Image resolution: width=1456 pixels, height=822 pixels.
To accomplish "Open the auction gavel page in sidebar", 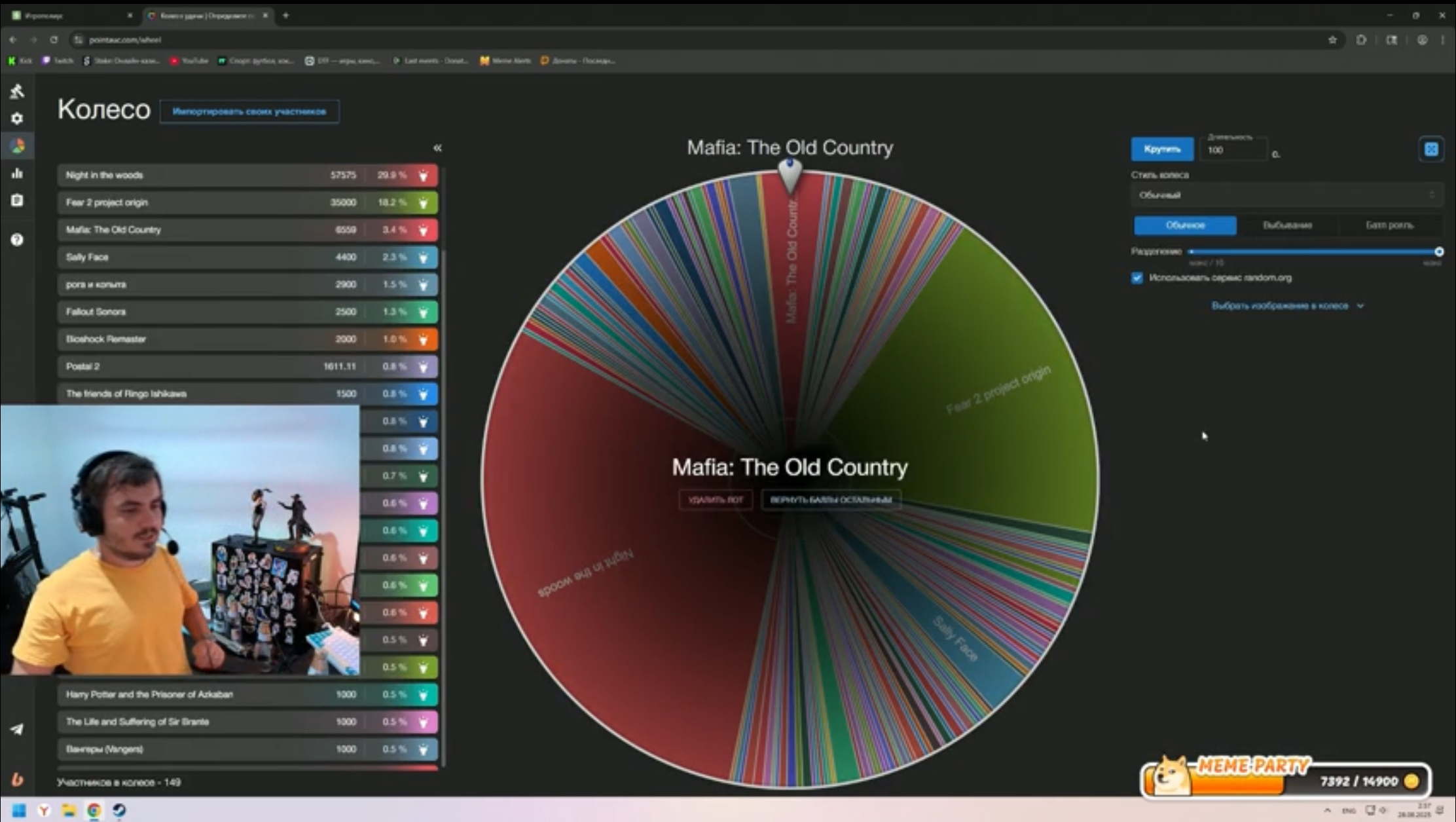I will point(17,91).
